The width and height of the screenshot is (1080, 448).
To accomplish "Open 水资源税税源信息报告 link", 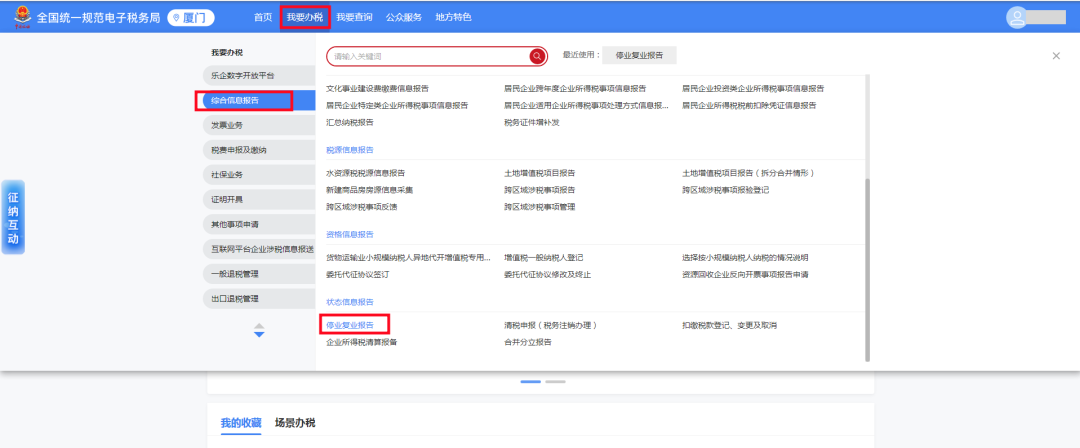I will coord(365,173).
